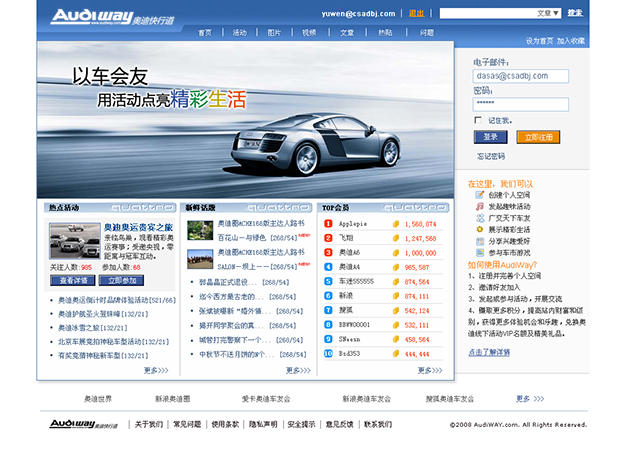Click the password input field

tap(520, 104)
